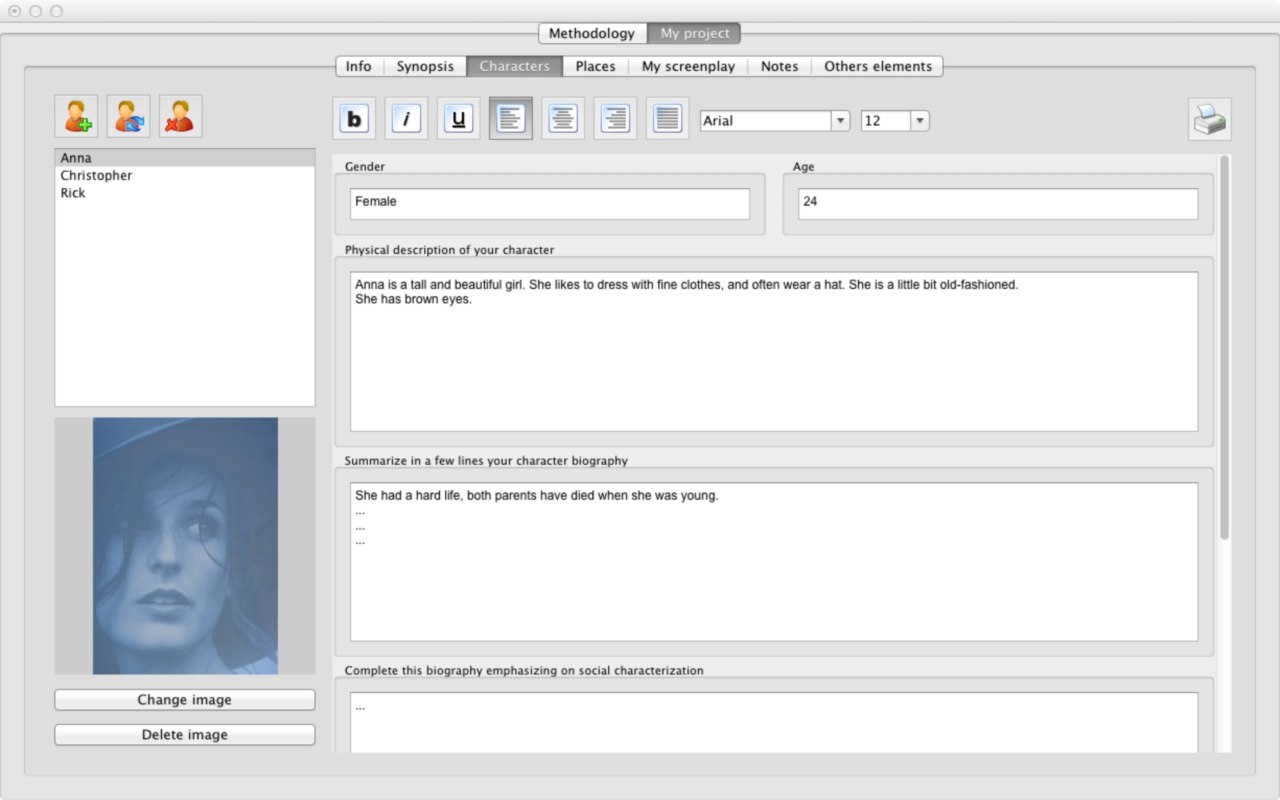Select the My project tab

click(x=694, y=34)
